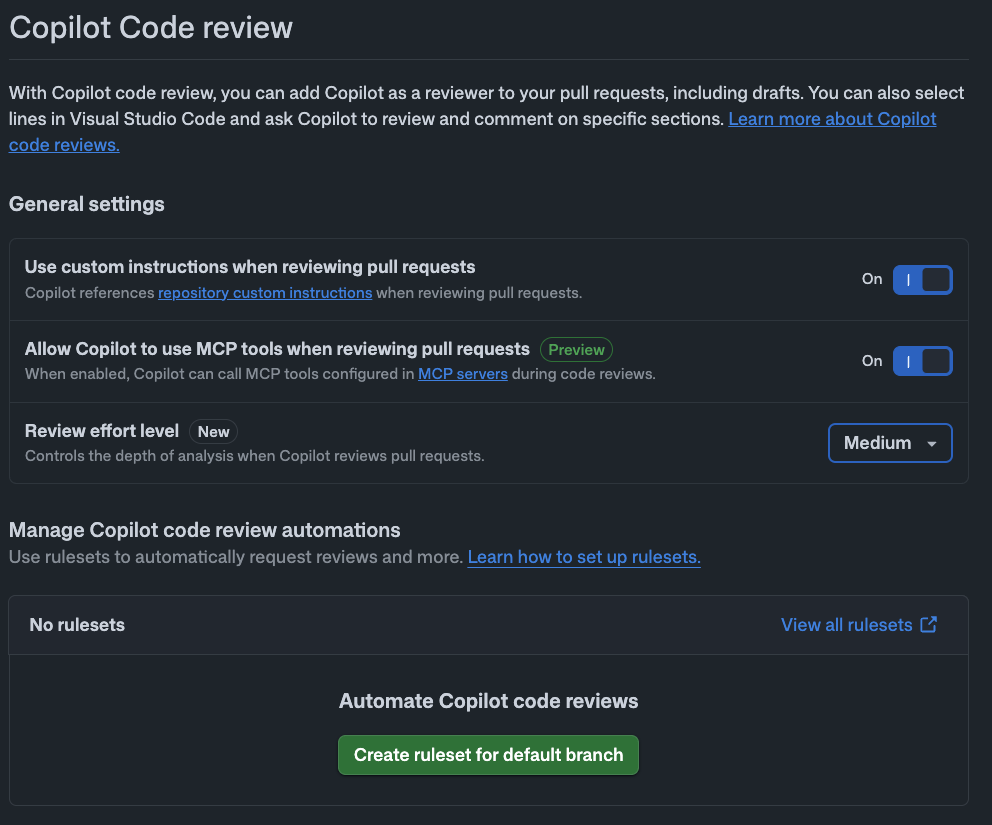Click the Preview badge next to MCP tools
Image resolution: width=992 pixels, height=825 pixels.
[x=576, y=350]
